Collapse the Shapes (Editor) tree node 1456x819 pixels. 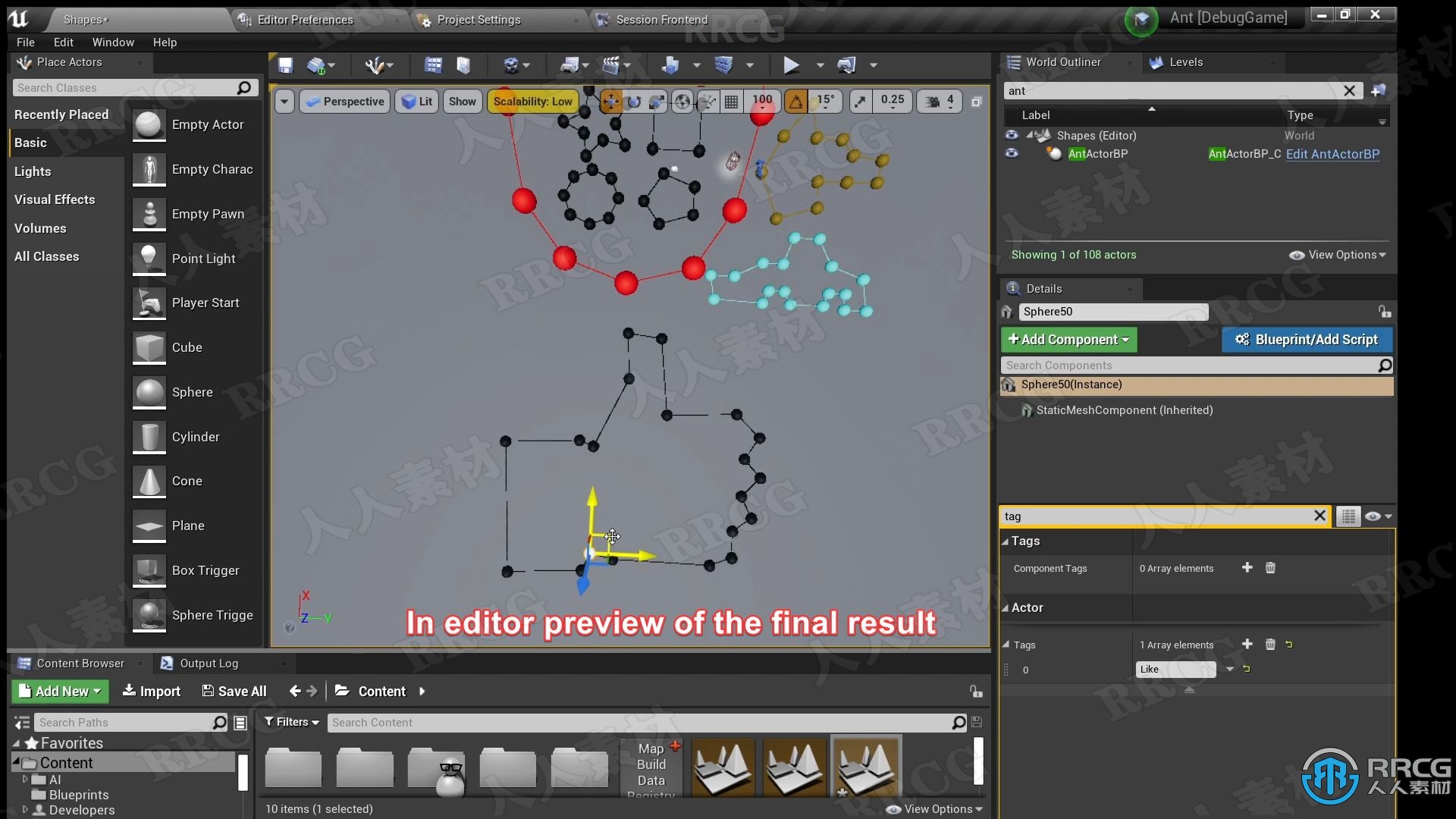[1030, 136]
